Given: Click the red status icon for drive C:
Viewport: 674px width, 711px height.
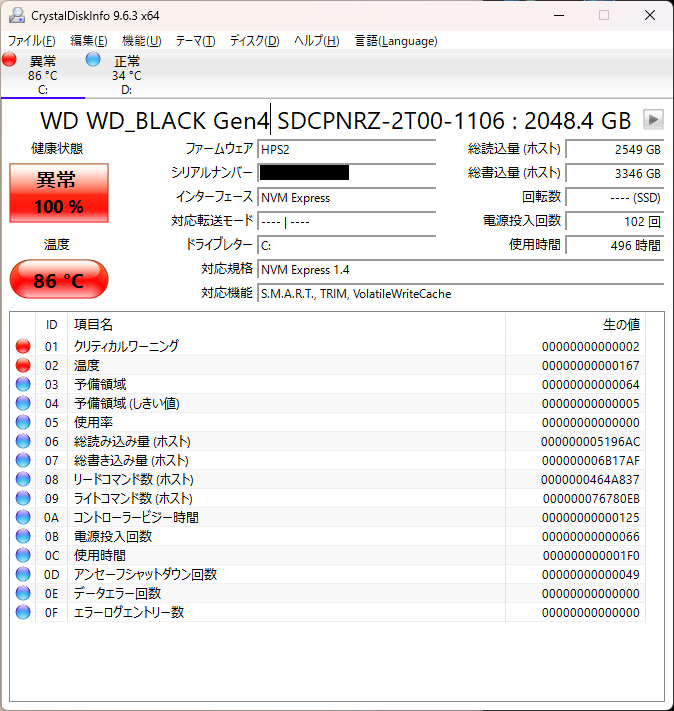Looking at the screenshot, I should click(x=10, y=59).
